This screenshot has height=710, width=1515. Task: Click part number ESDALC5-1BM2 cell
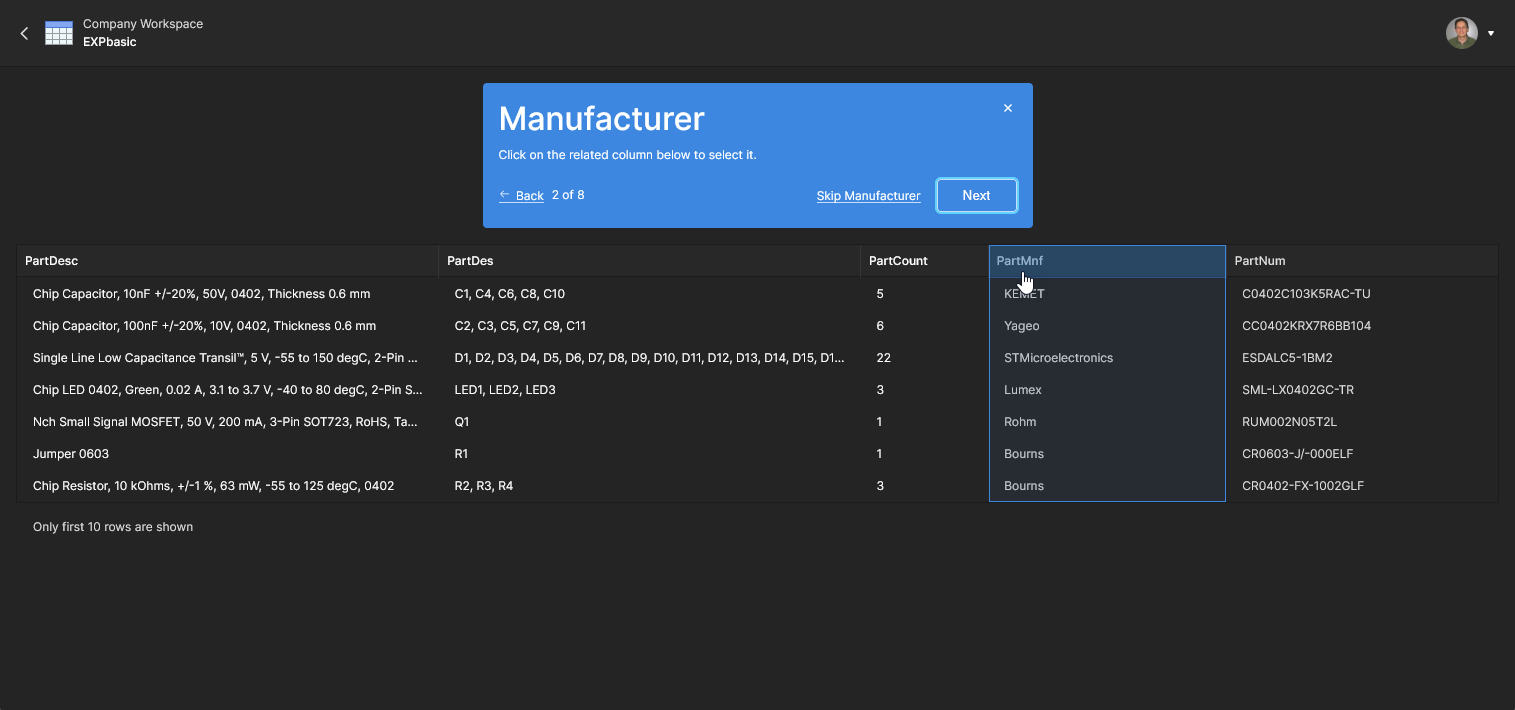click(x=1287, y=358)
